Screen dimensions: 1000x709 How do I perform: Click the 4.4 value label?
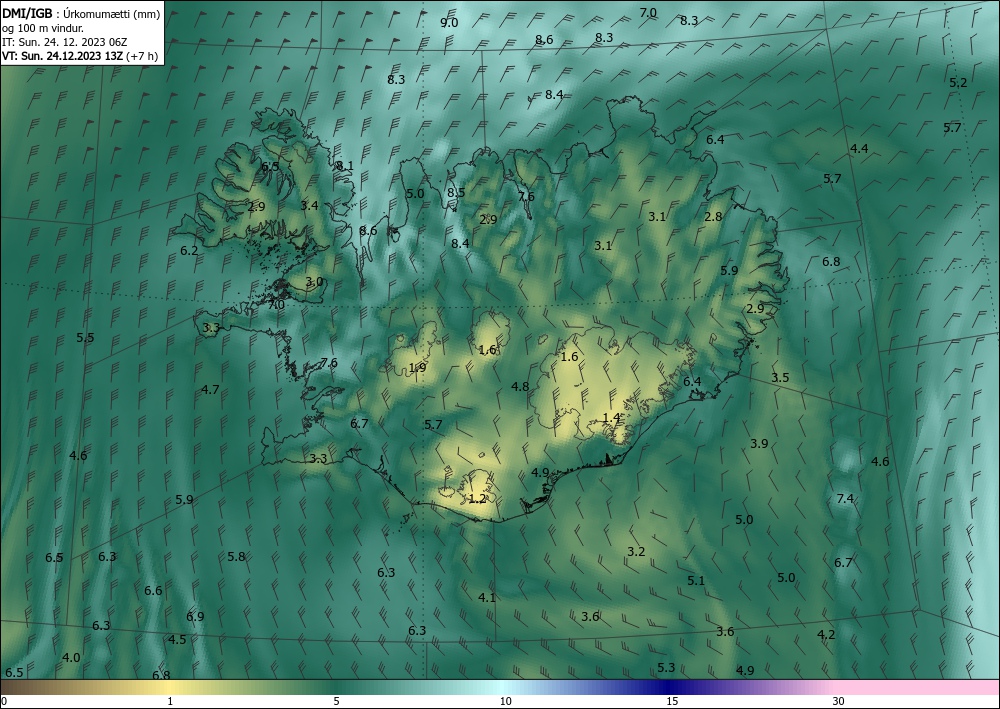(x=859, y=149)
